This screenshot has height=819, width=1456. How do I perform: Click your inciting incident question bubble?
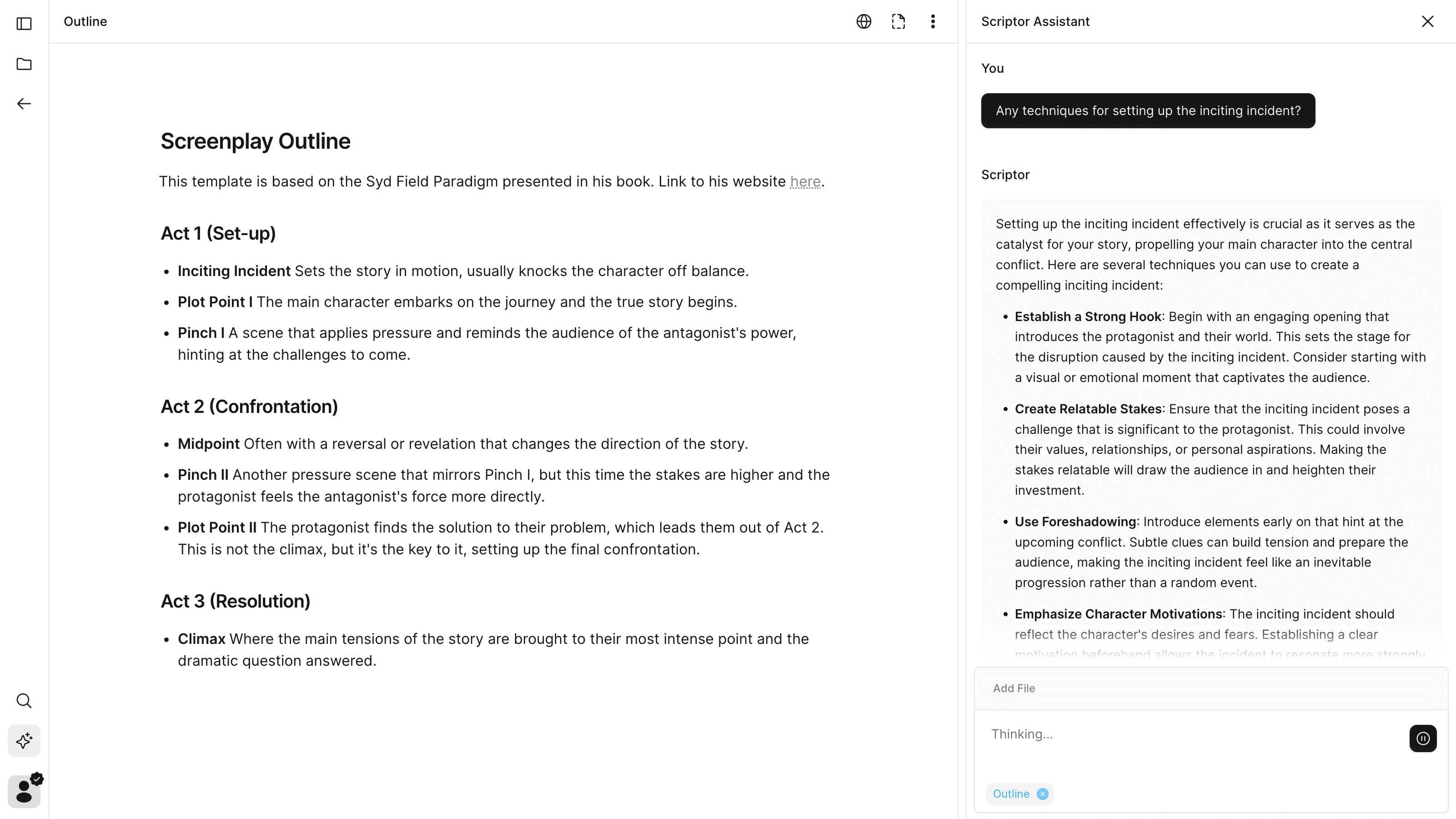(1148, 110)
